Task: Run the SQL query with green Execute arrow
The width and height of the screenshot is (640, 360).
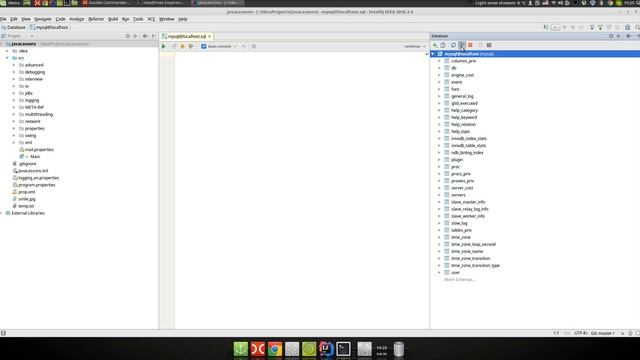Action: pyautogui.click(x=164, y=47)
